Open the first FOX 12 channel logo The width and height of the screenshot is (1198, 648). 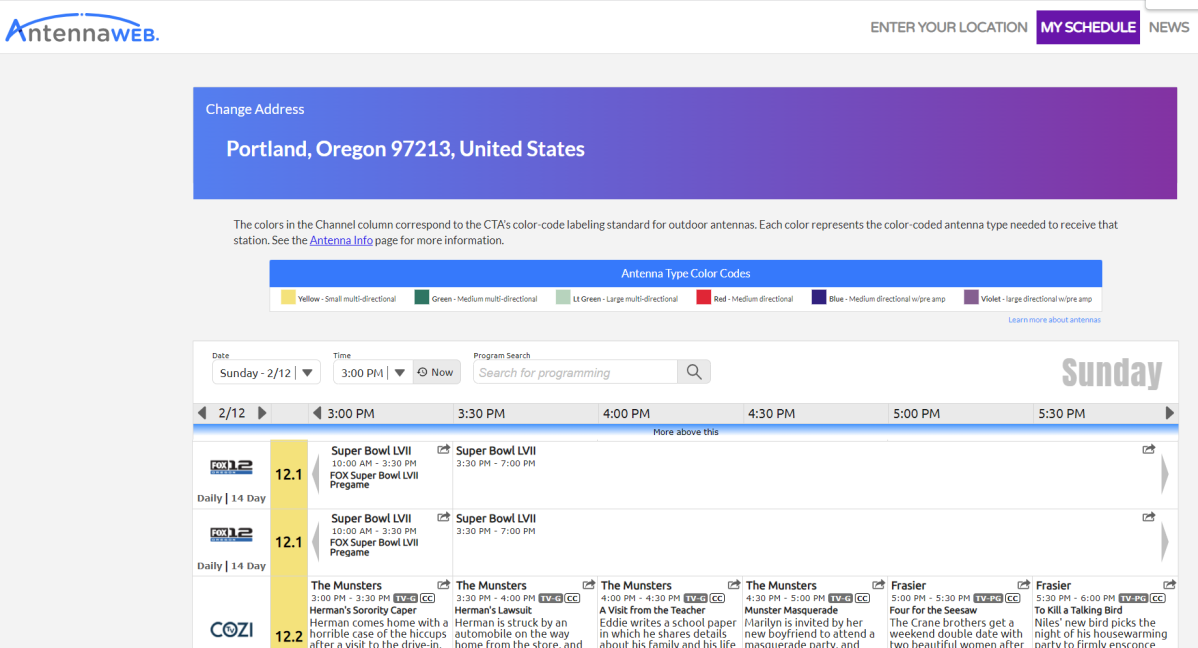click(232, 467)
